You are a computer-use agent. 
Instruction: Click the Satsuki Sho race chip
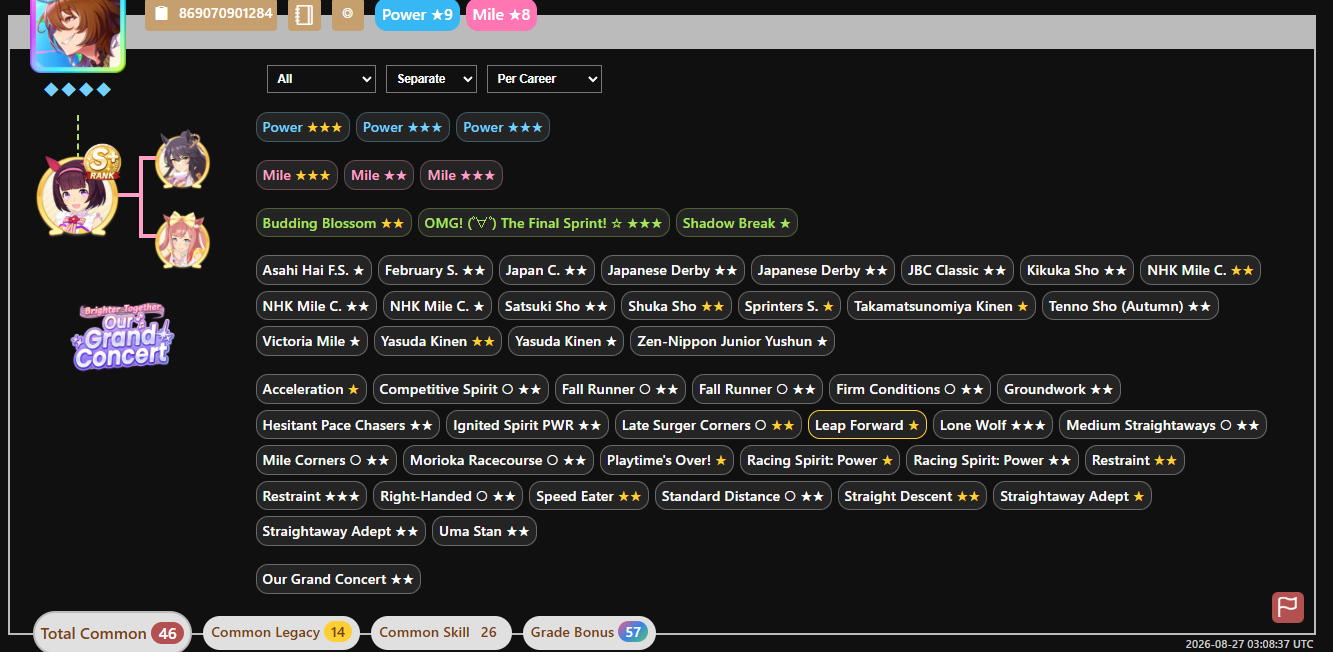pyautogui.click(x=556, y=306)
